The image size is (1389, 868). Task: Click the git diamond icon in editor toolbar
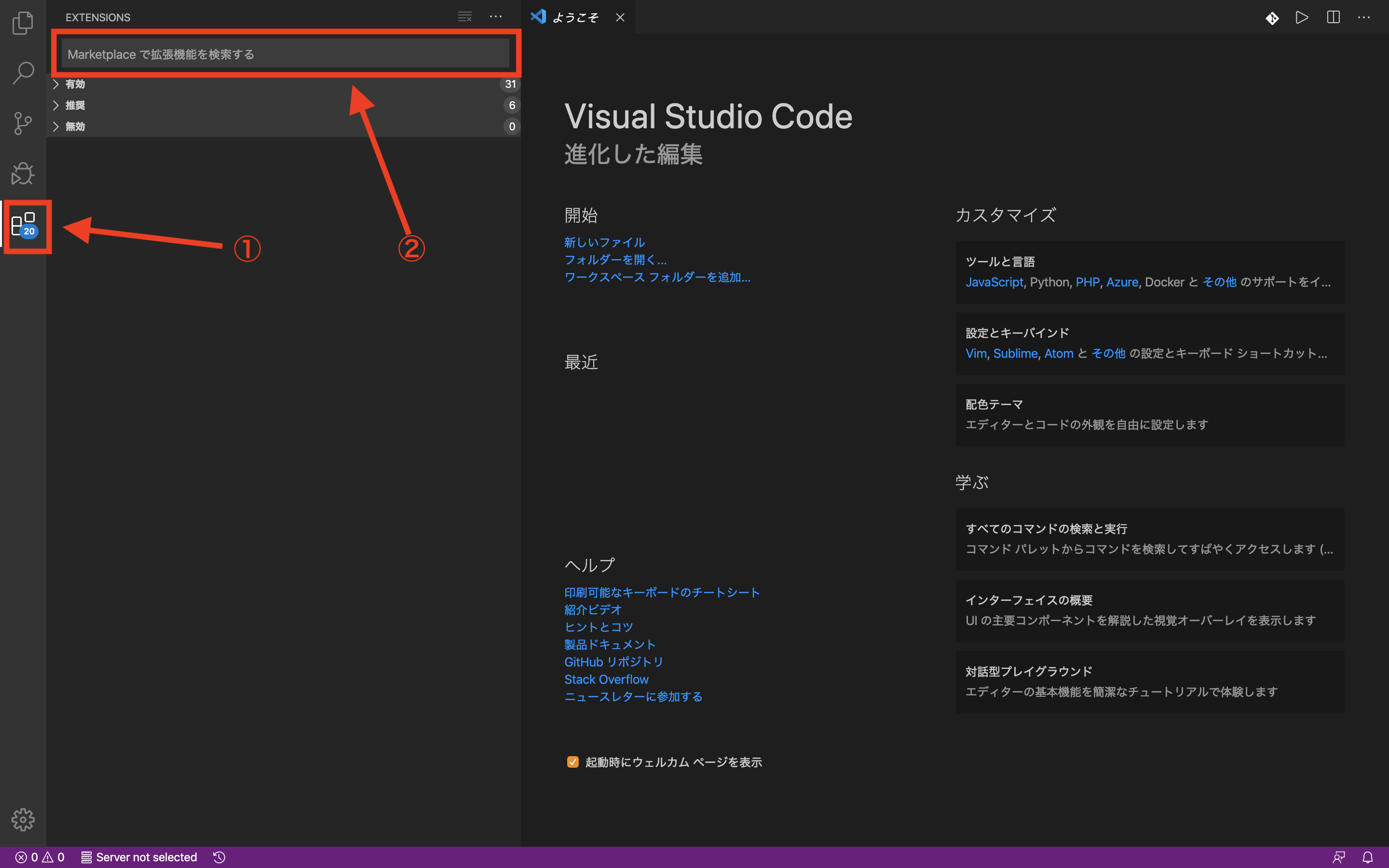pos(1272,18)
